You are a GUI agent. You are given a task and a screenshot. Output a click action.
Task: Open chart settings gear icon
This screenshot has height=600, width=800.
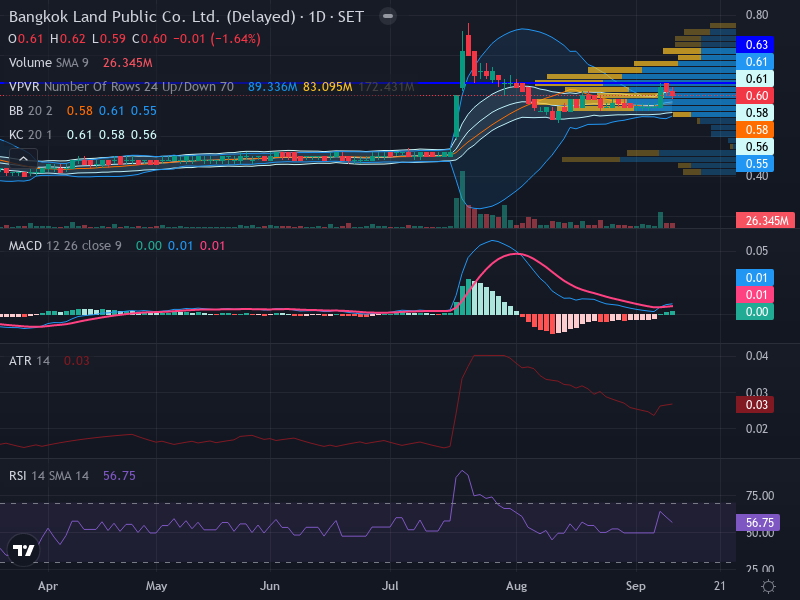768,586
